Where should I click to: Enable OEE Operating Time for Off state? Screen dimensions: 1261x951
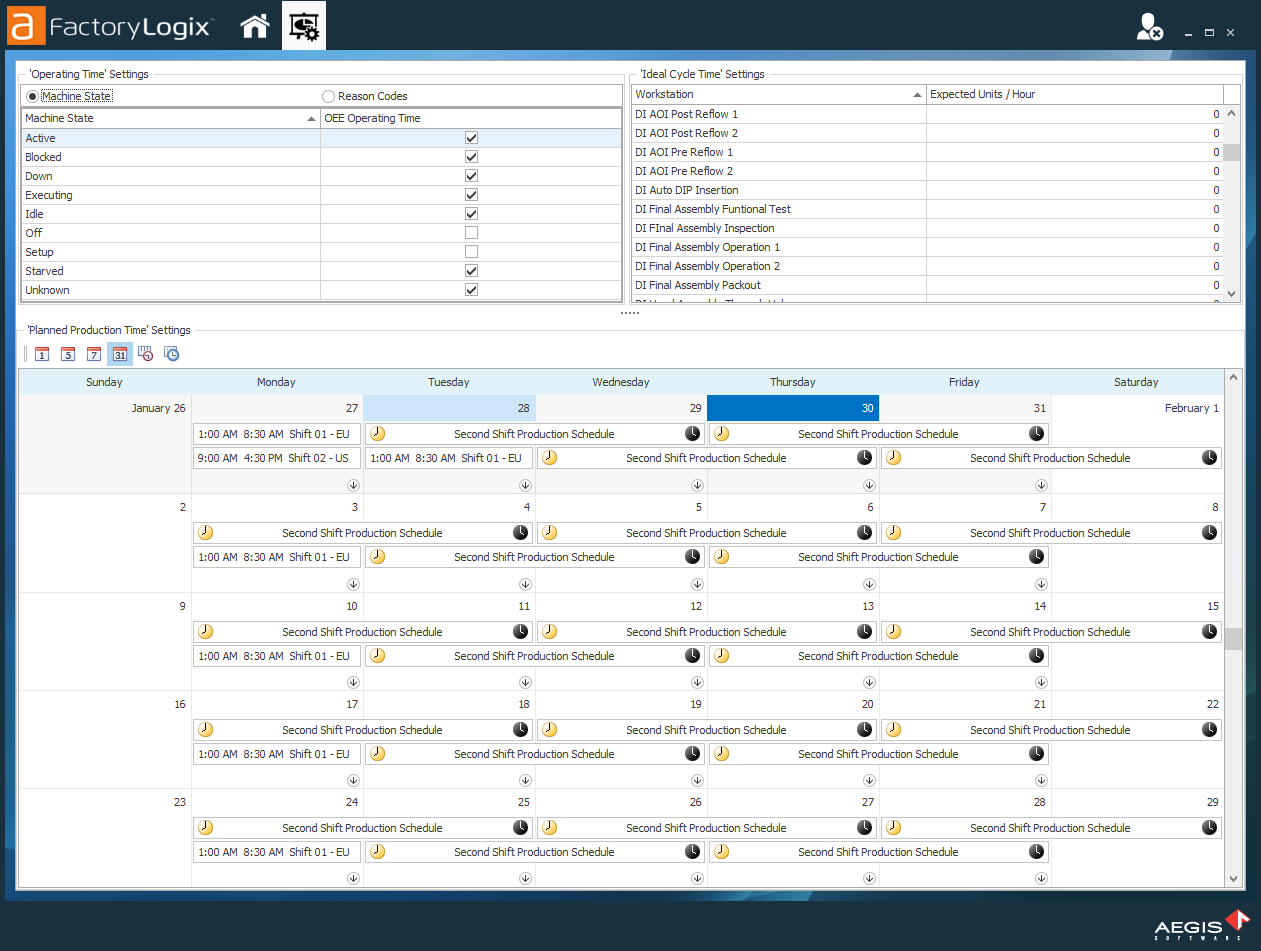coord(471,233)
